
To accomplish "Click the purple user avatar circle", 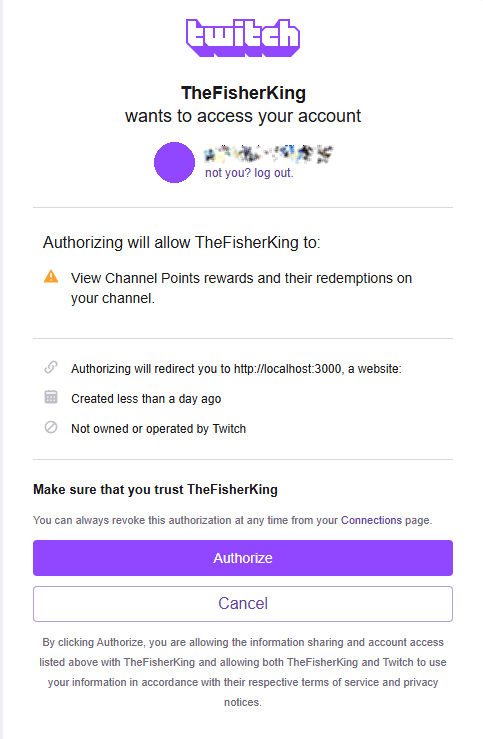I will tap(174, 163).
